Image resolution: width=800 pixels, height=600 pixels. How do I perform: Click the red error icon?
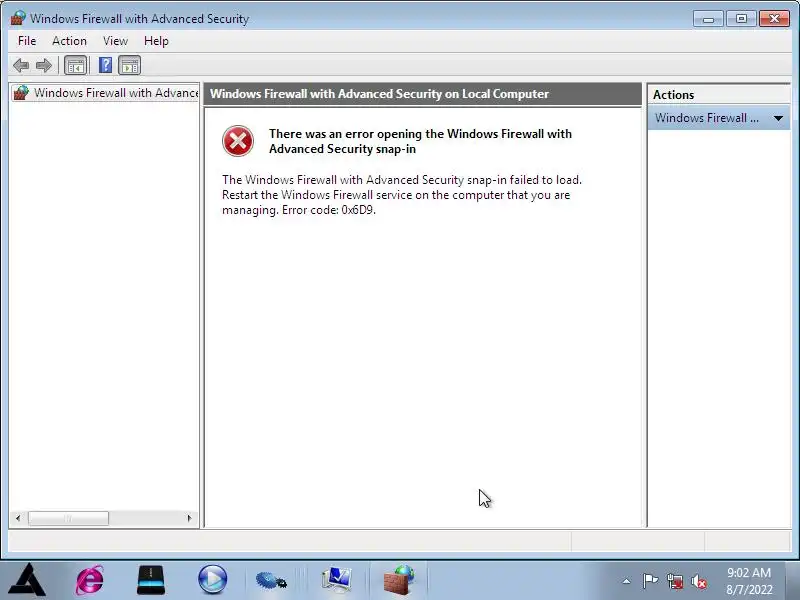pos(238,141)
